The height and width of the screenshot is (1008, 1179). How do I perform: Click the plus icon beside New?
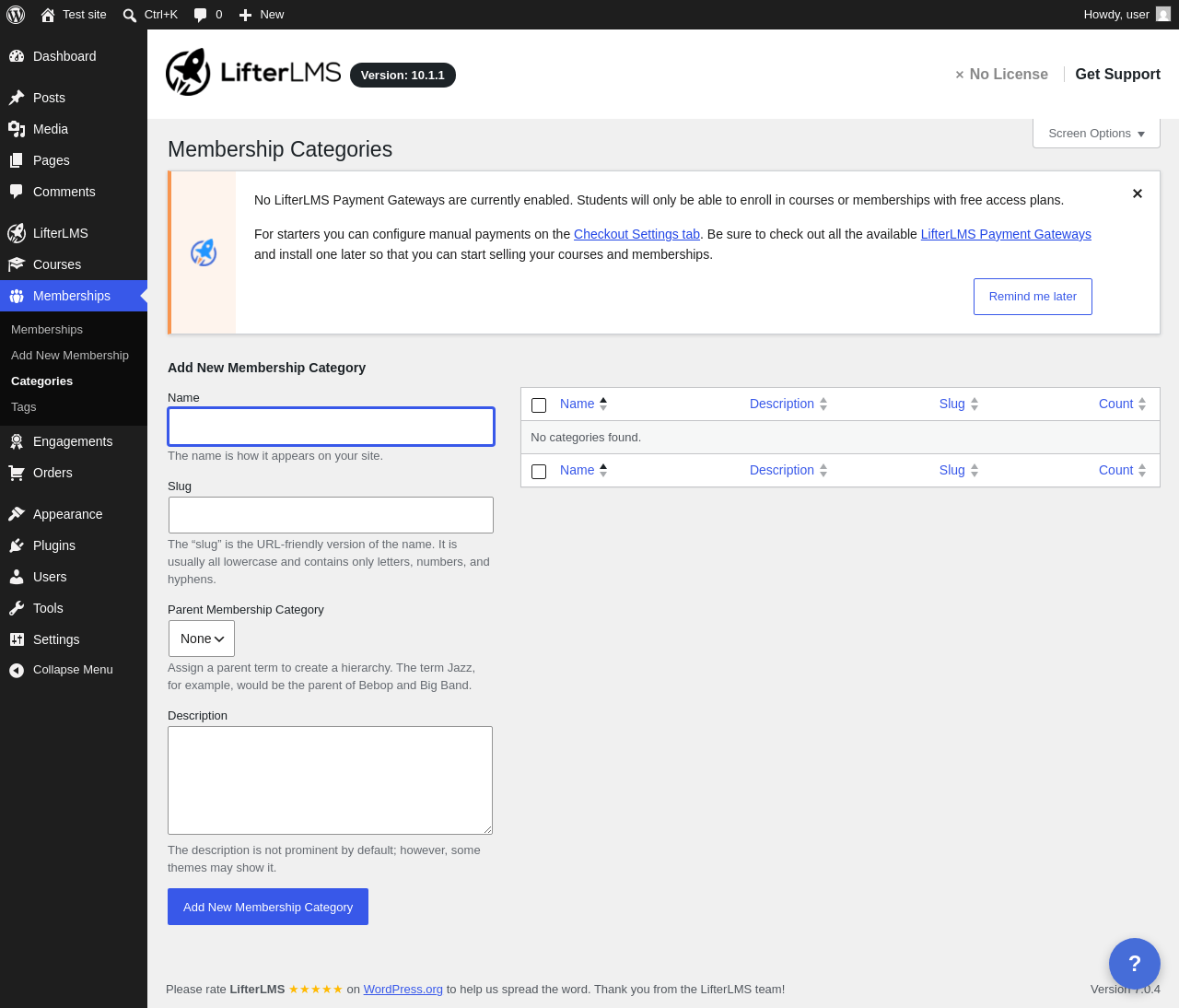pos(245,15)
